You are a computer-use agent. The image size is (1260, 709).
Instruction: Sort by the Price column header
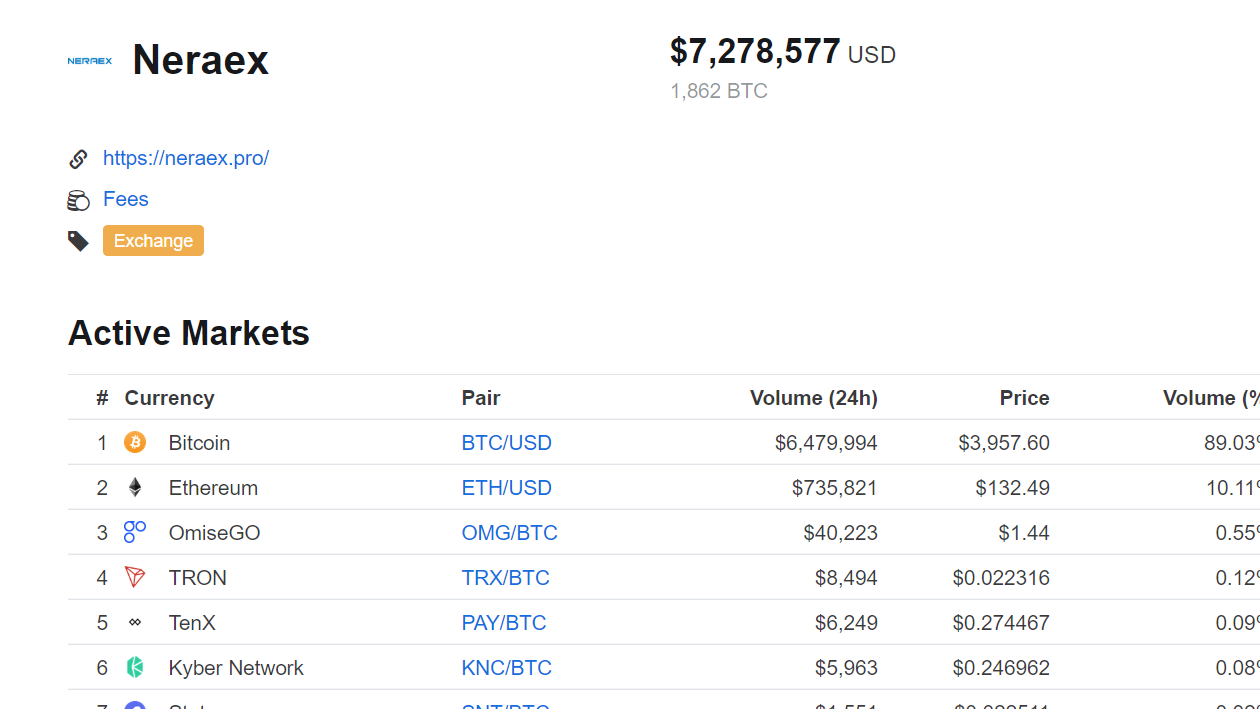[x=1025, y=397]
